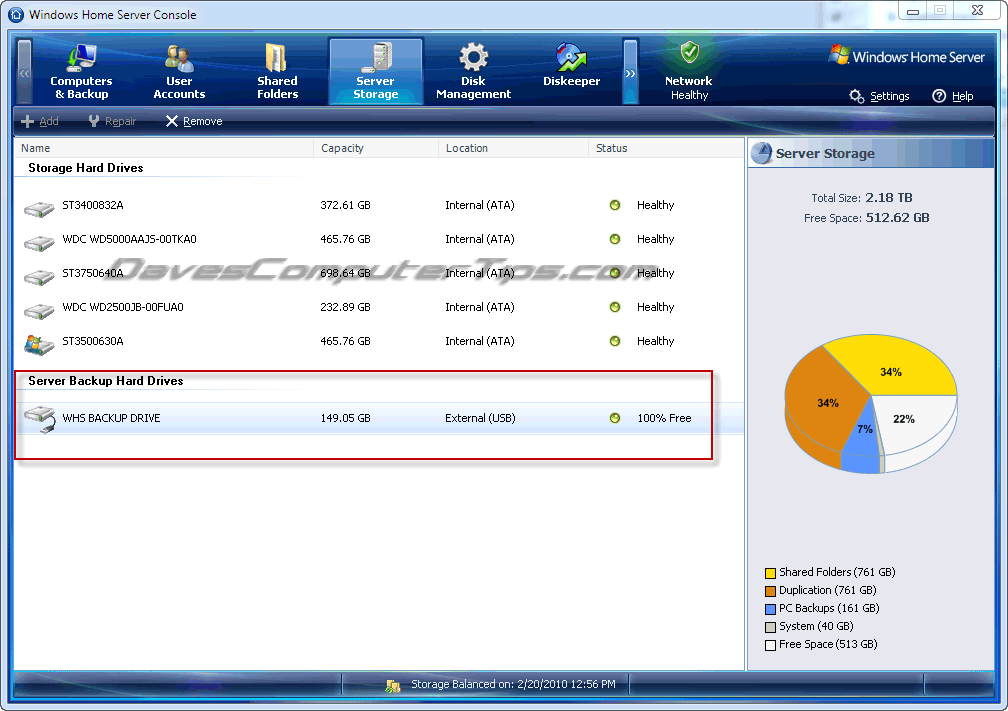The height and width of the screenshot is (711, 1008).
Task: Select the WDC WD2500JB-00FUA0 drive icon
Action: click(39, 311)
